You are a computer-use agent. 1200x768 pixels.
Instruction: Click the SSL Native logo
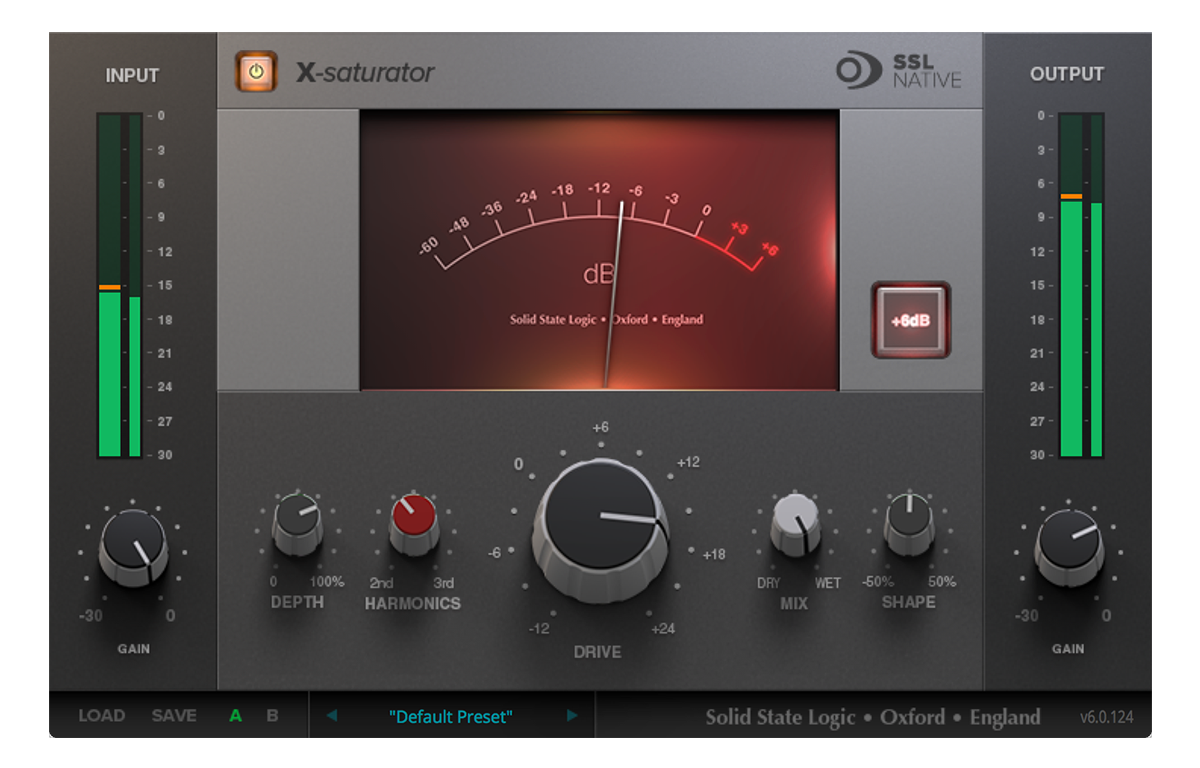coord(898,72)
